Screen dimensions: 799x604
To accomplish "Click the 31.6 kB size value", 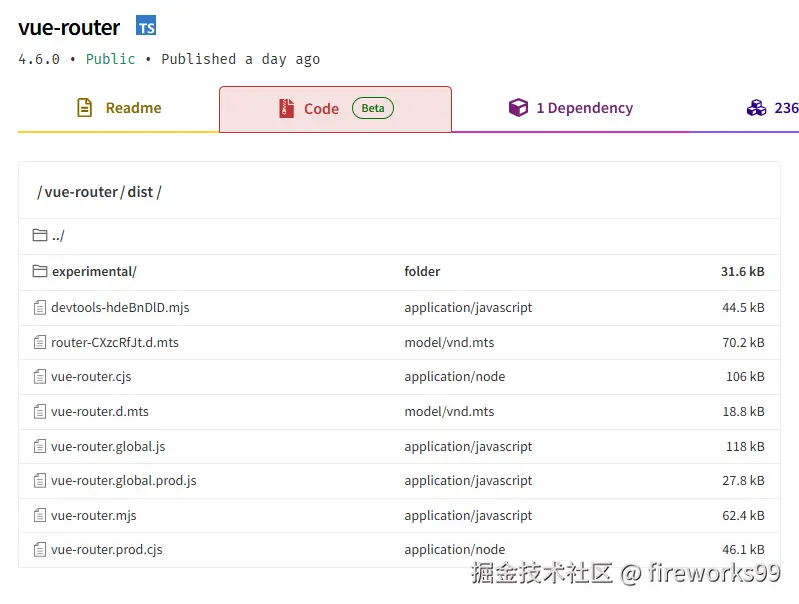I will click(x=742, y=272).
